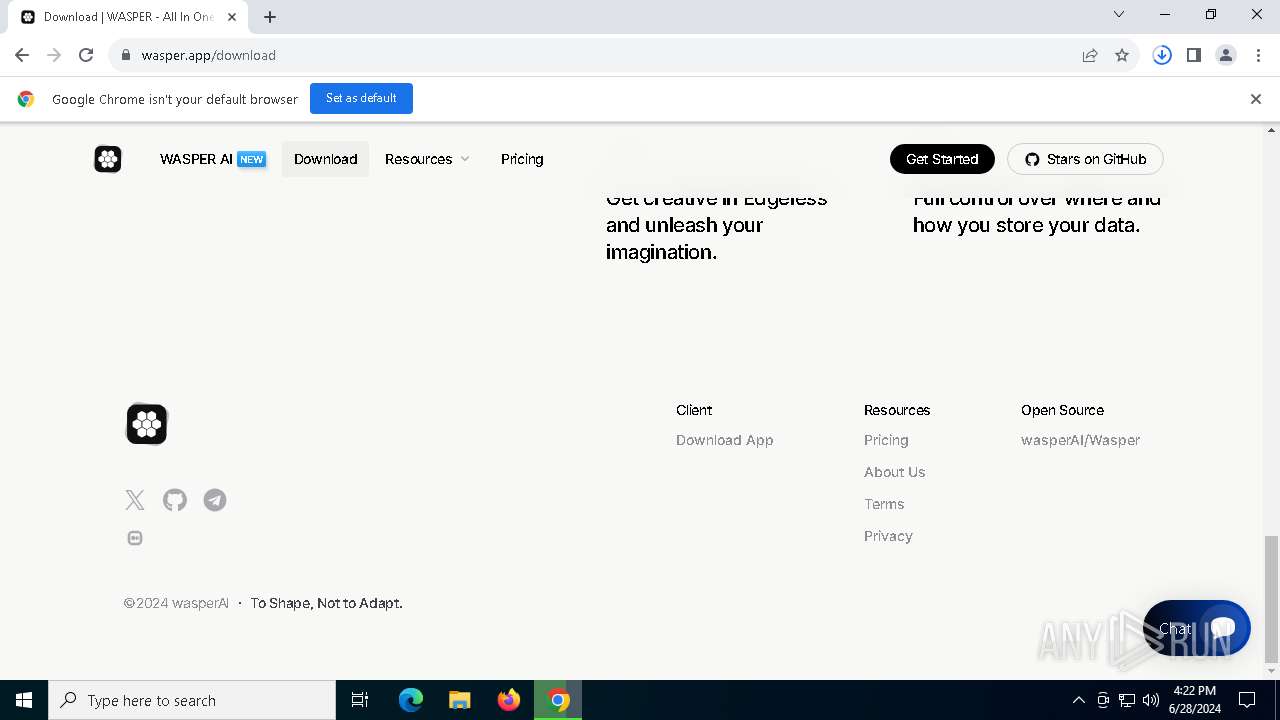The height and width of the screenshot is (720, 1280).
Task: Go back to the previous page
Action: tap(22, 55)
